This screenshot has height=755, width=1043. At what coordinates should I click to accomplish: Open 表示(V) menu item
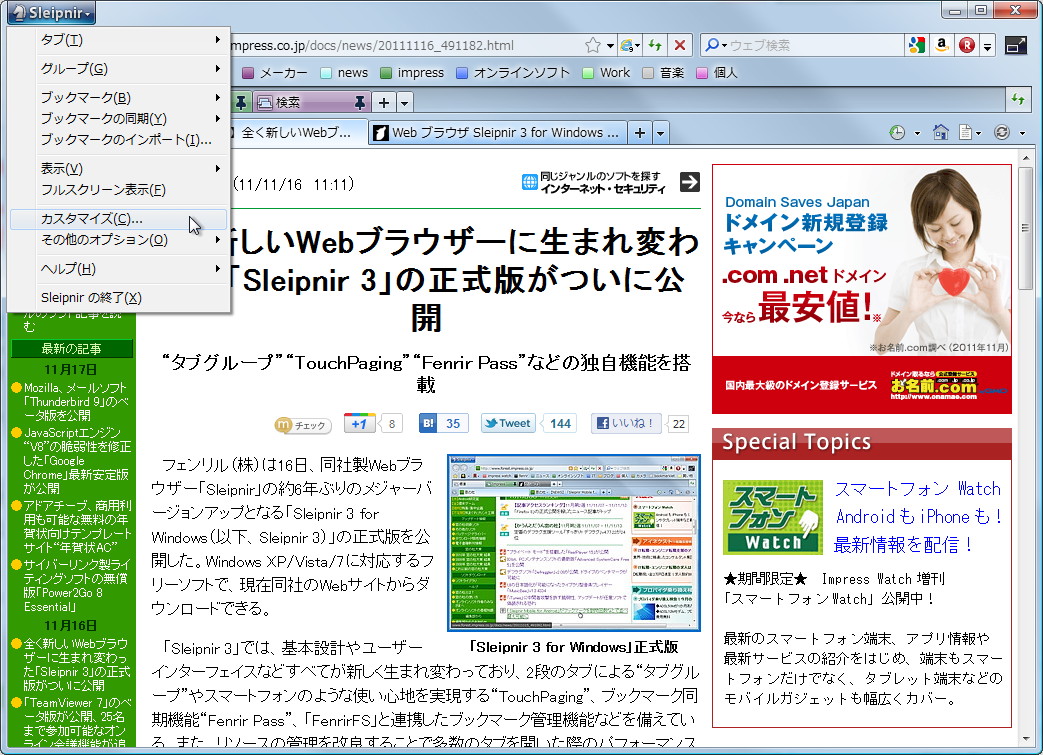click(x=119, y=168)
